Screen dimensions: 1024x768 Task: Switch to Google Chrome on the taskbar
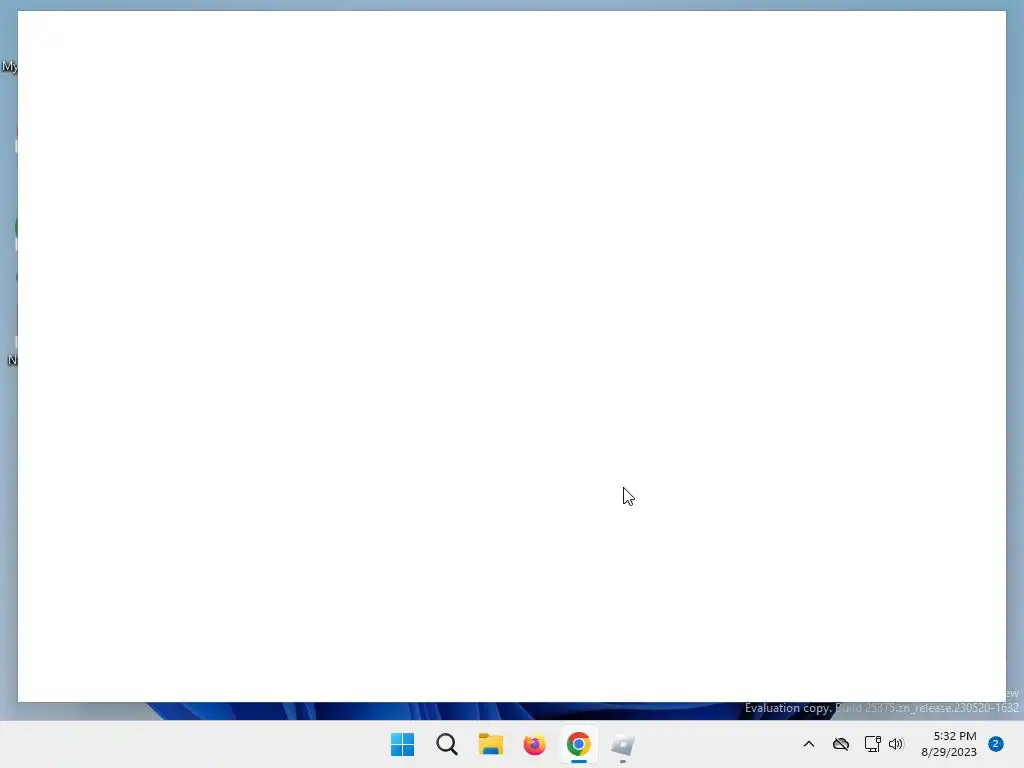(x=579, y=744)
